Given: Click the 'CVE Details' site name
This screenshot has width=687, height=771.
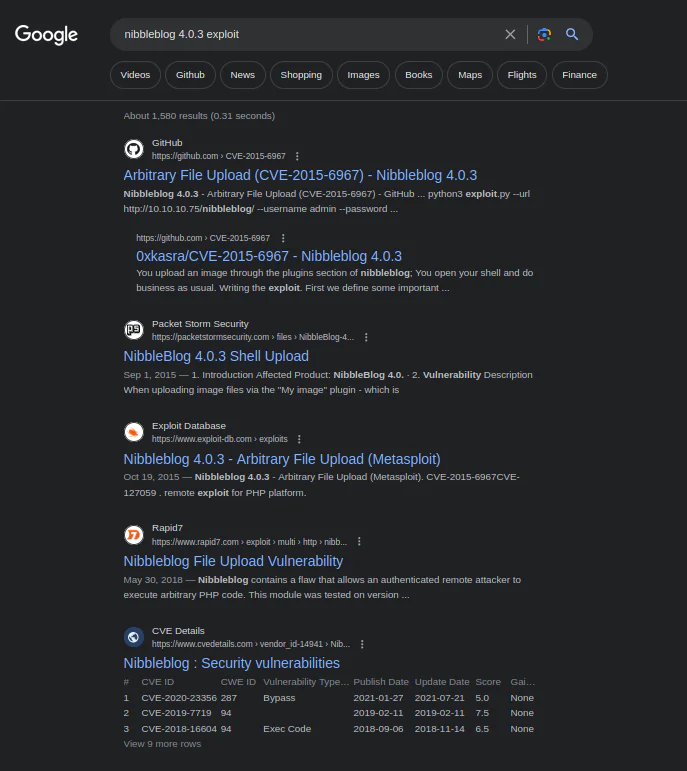Looking at the screenshot, I should pyautogui.click(x=178, y=631).
